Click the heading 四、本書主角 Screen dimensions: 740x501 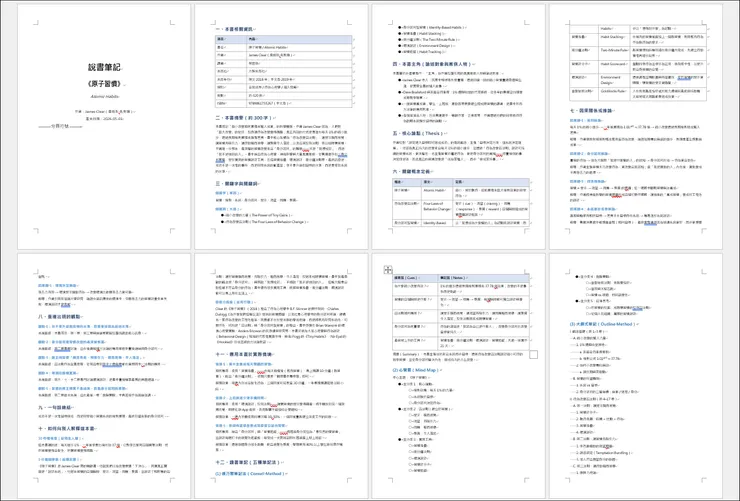click(434, 64)
